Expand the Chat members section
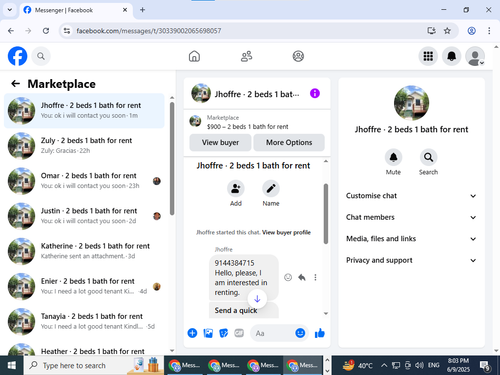 411,217
